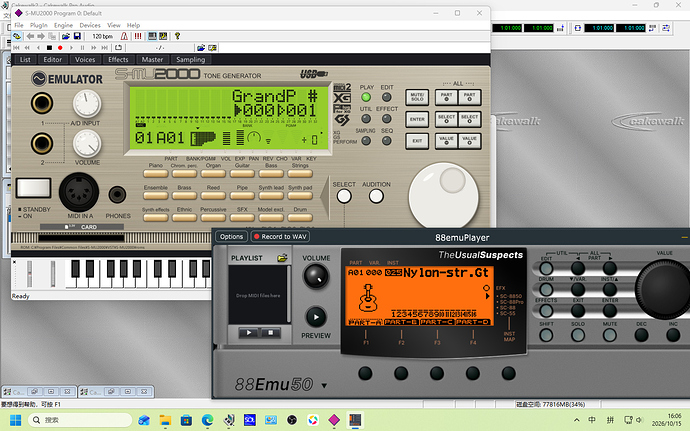Click the EXIT button on S-MU2000
This screenshot has height=431, width=690.
(417, 141)
